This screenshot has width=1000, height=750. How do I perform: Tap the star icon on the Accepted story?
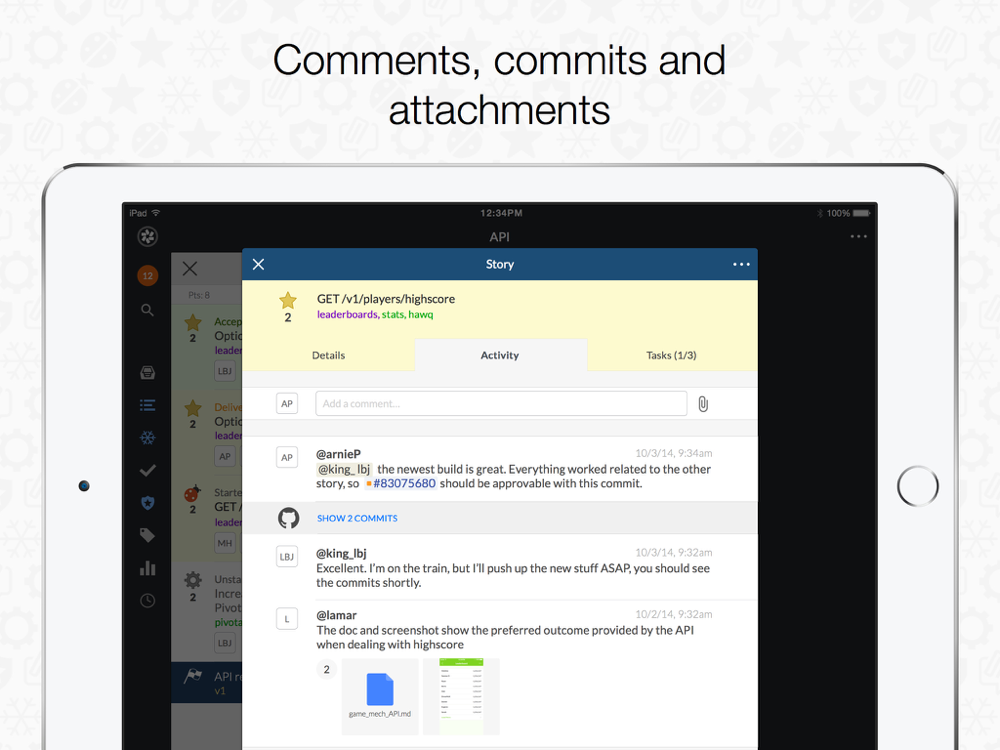click(x=193, y=322)
